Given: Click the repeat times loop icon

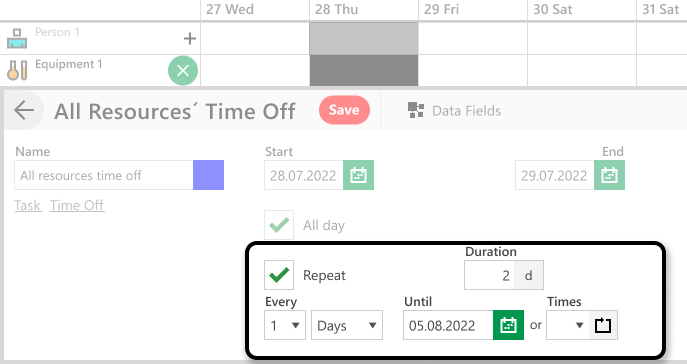Looking at the screenshot, I should 603,325.
